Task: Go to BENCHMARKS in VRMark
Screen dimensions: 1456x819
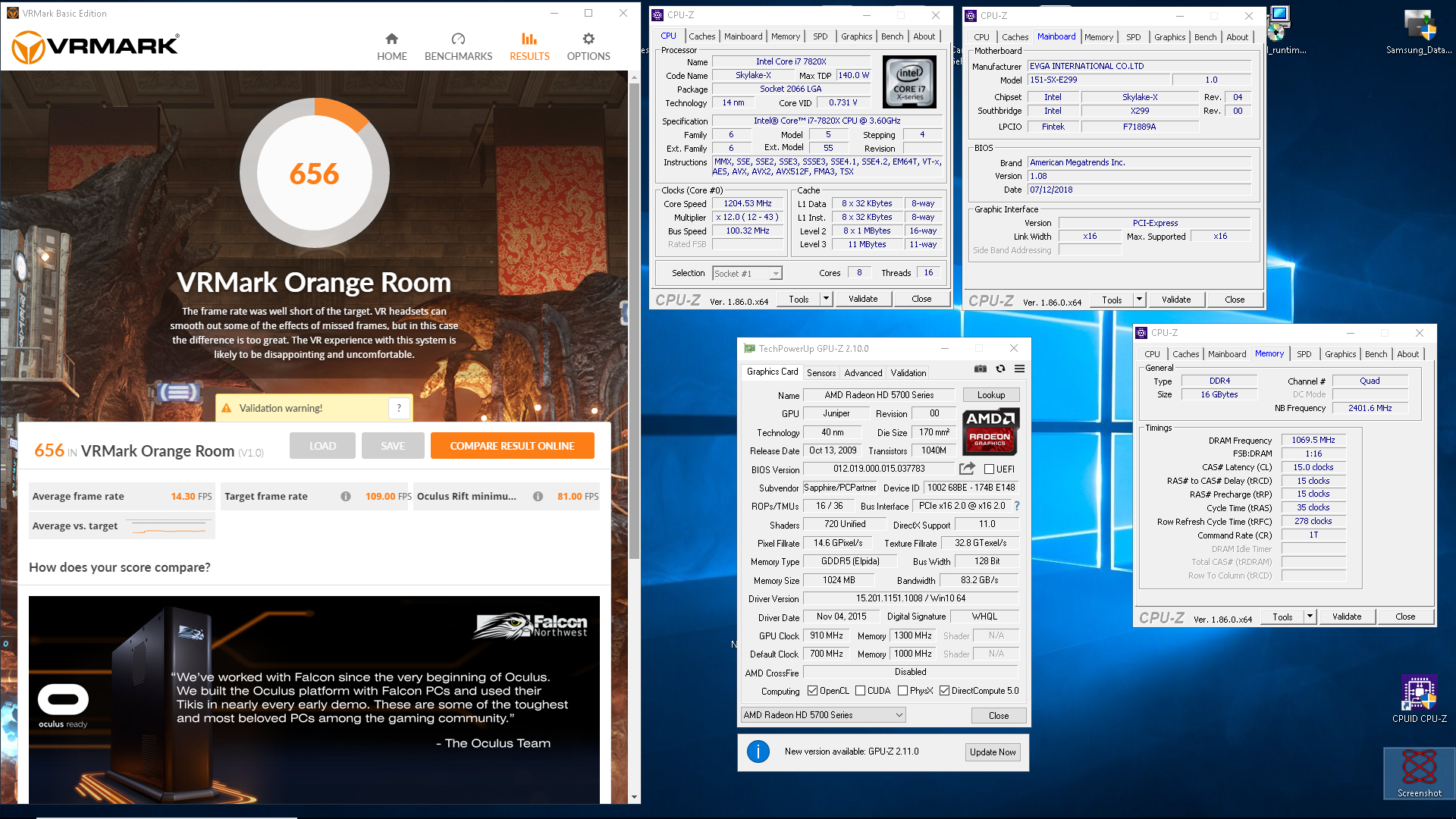Action: coord(458,47)
